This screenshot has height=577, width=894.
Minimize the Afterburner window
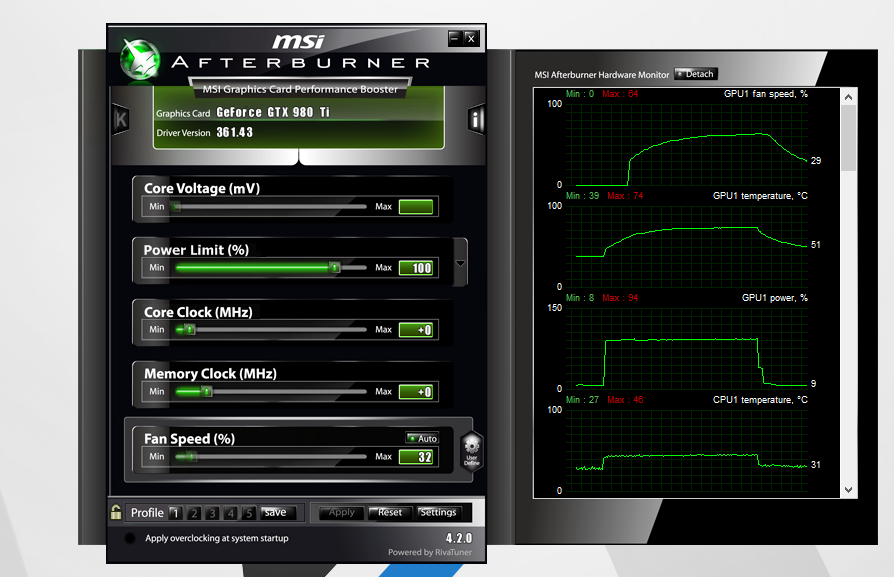click(454, 38)
